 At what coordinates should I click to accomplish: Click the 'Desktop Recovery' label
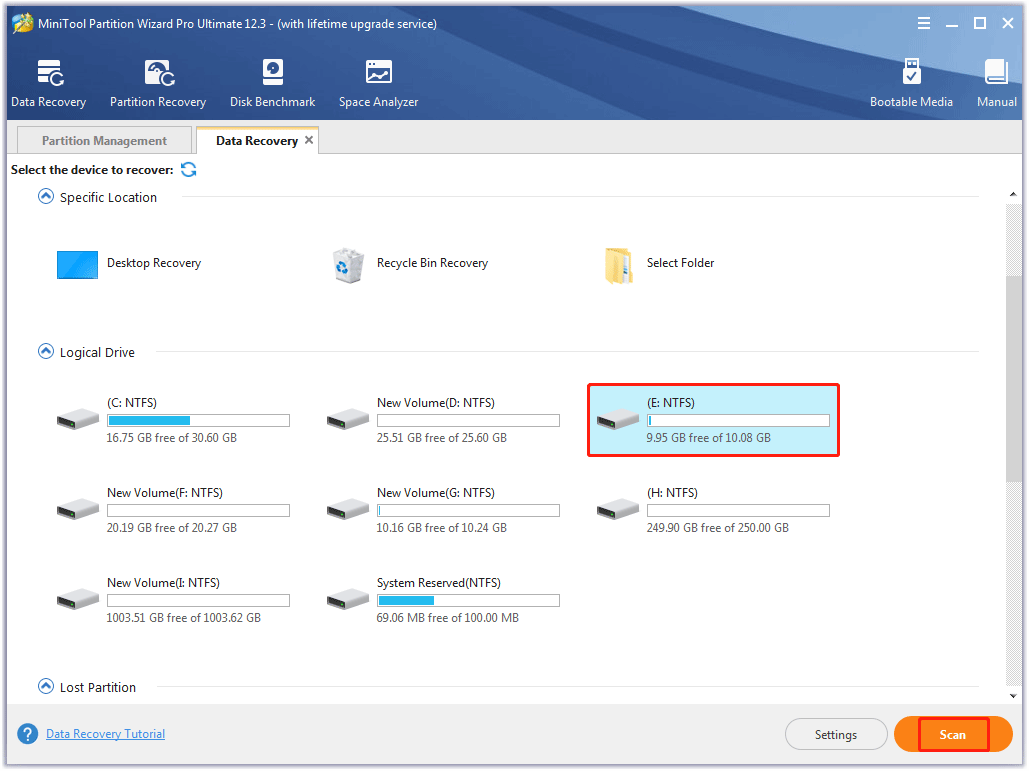click(154, 263)
